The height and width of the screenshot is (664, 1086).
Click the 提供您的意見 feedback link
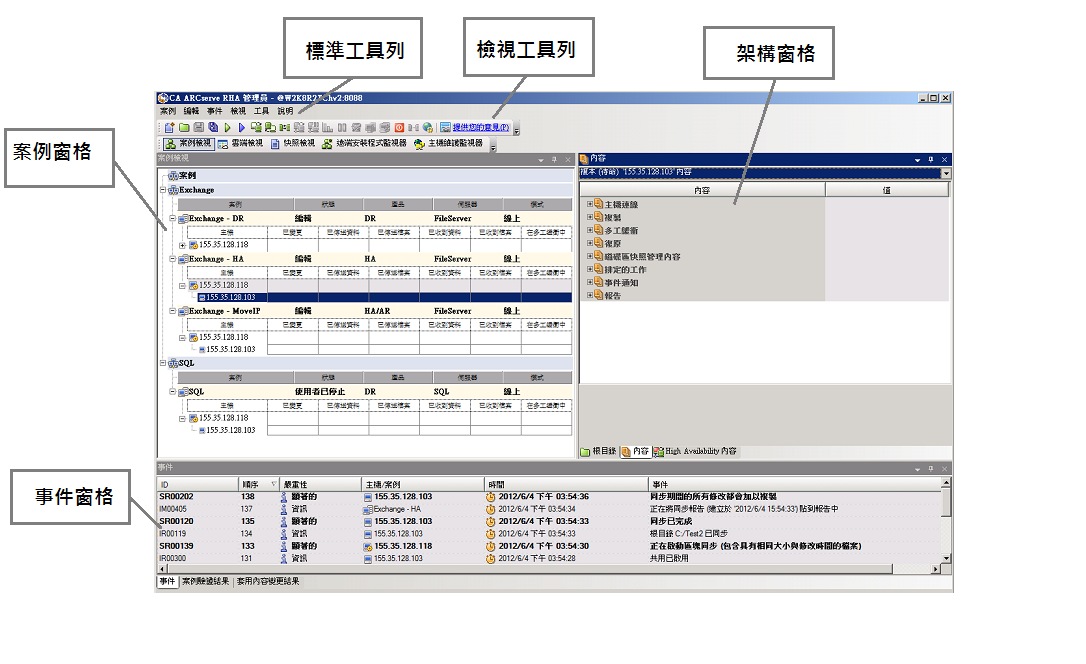pos(480,128)
